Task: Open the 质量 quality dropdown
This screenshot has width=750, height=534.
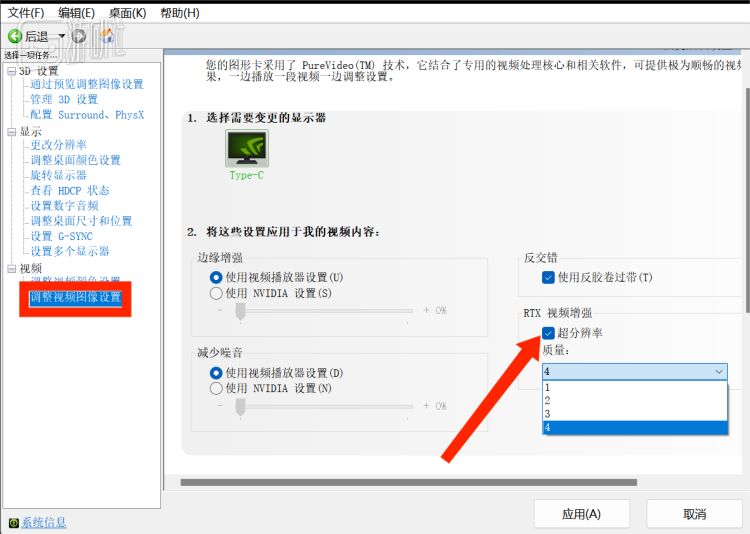Action: (x=635, y=371)
